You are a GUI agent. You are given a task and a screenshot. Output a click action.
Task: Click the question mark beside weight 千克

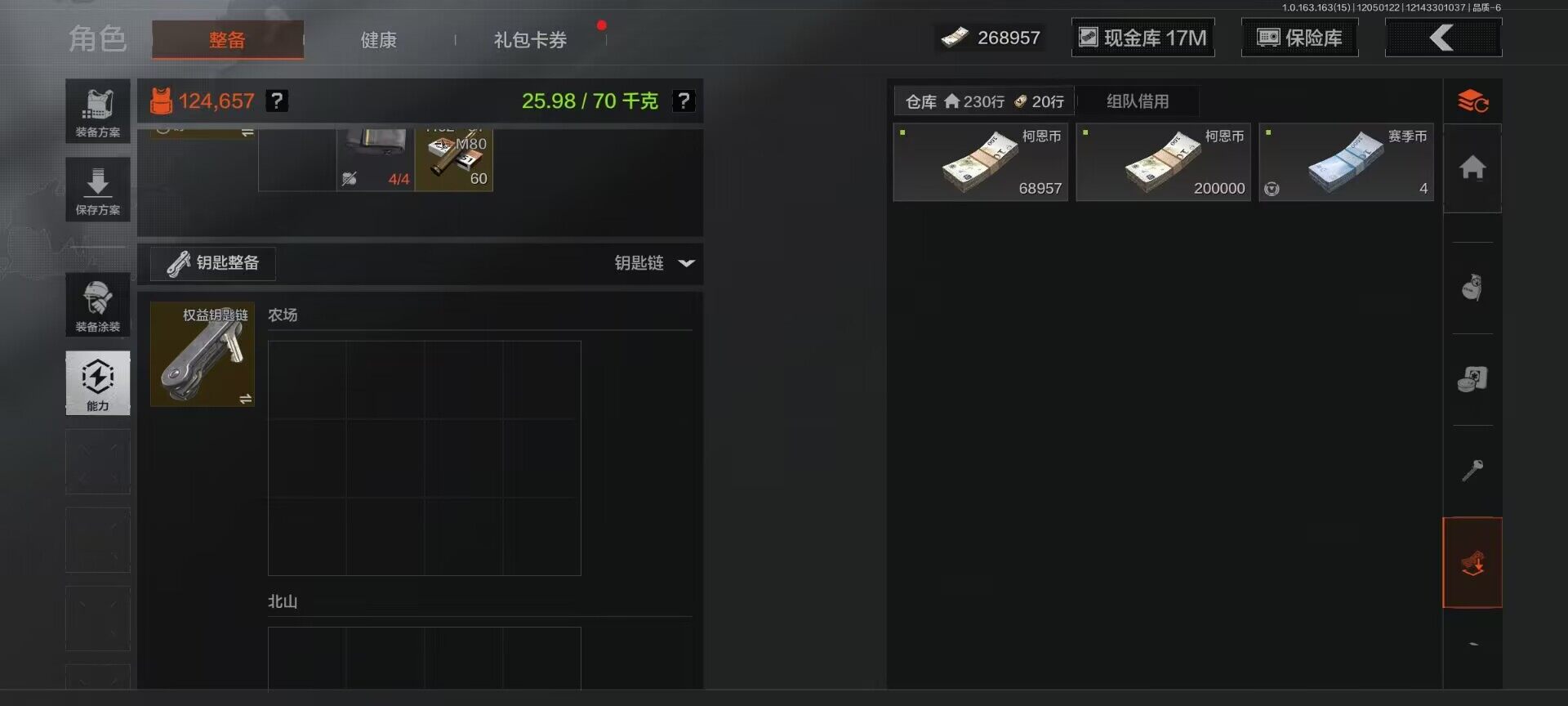point(684,101)
